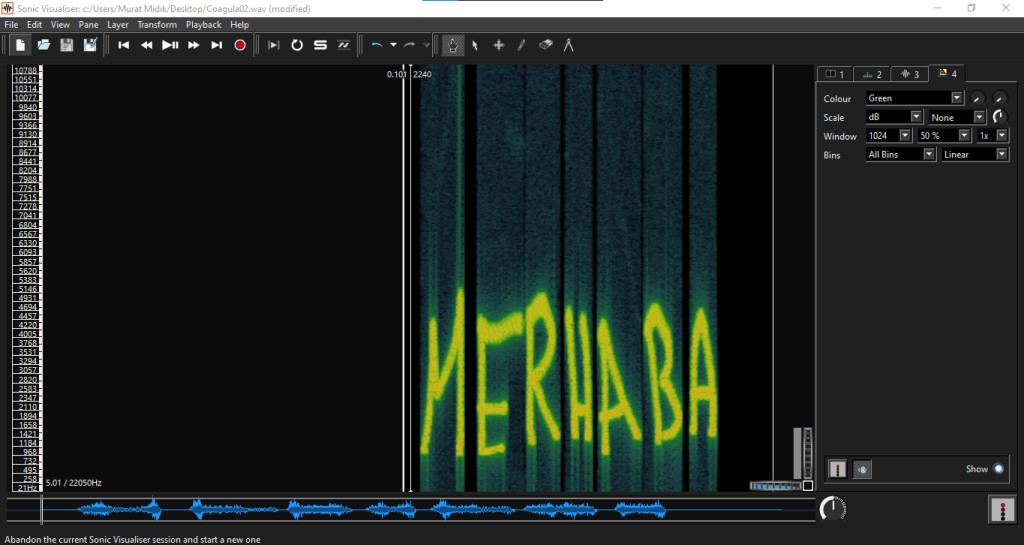
Task: Rewind to the start of the audio
Action: pos(124,45)
